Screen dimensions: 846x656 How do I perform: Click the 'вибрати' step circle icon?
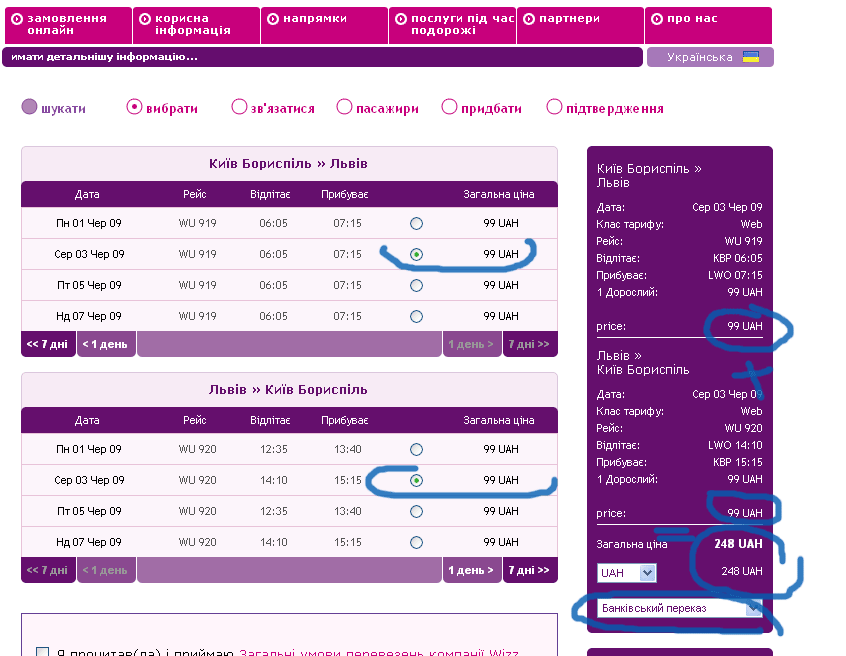pos(134,107)
